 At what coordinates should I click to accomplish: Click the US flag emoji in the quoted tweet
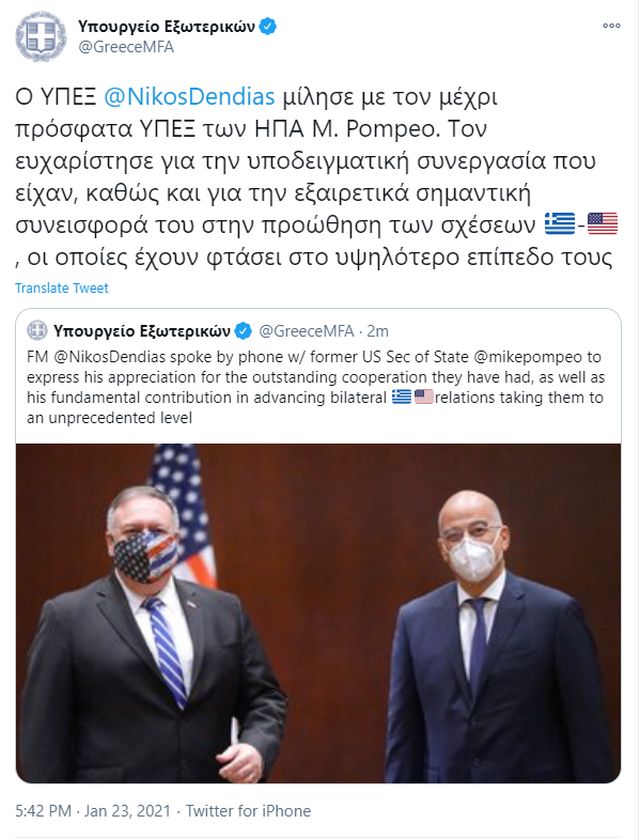[424, 397]
